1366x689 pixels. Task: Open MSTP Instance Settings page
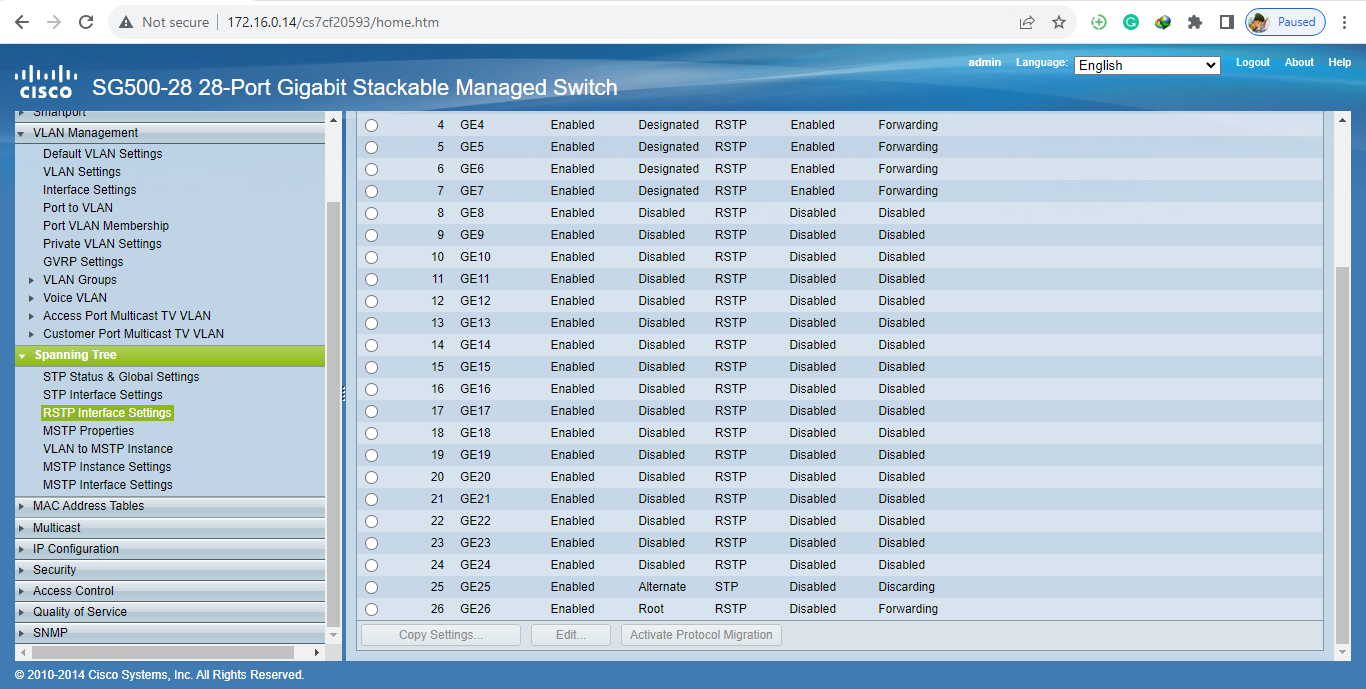(107, 467)
